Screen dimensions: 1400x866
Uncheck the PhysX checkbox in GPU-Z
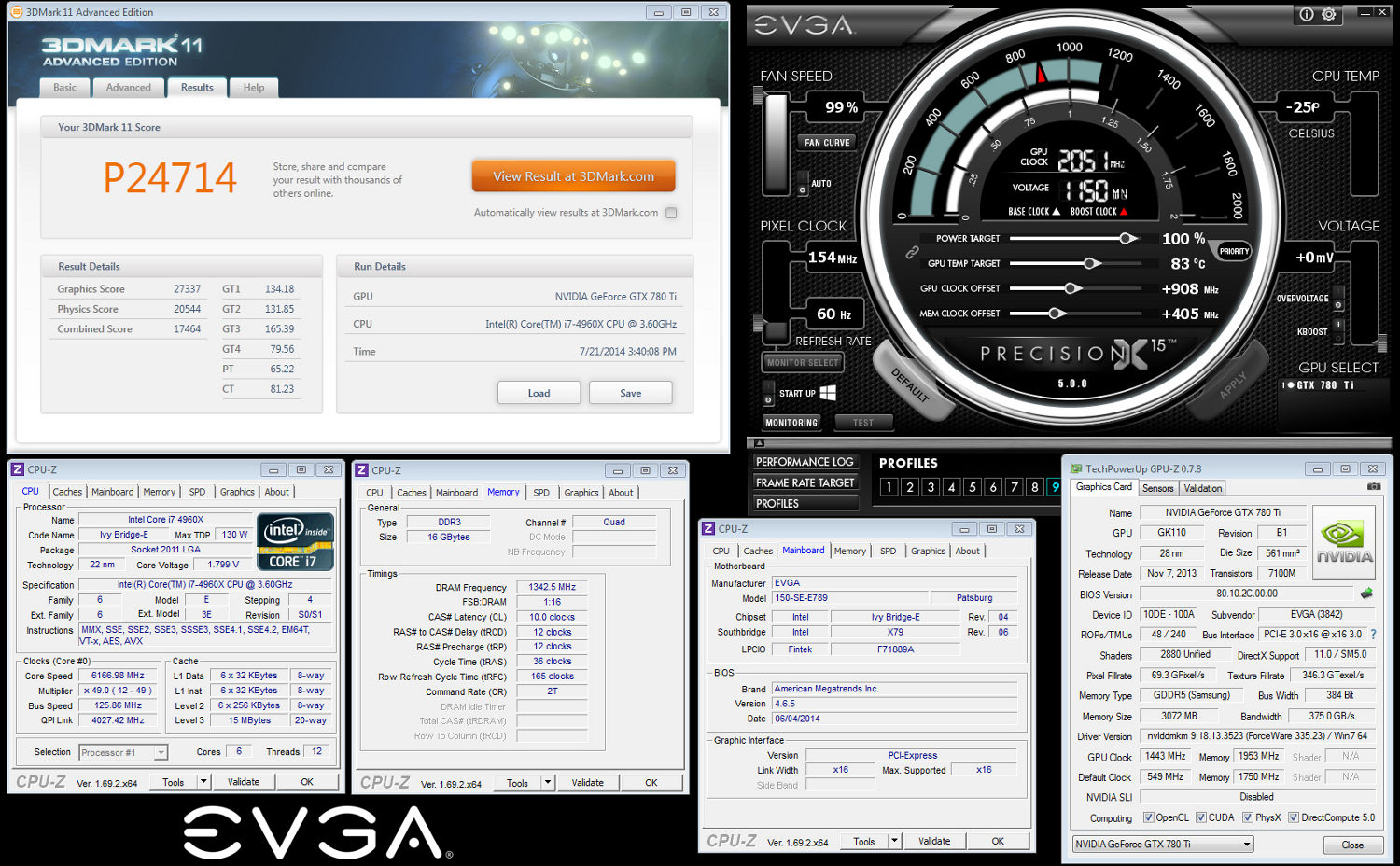(x=1248, y=817)
